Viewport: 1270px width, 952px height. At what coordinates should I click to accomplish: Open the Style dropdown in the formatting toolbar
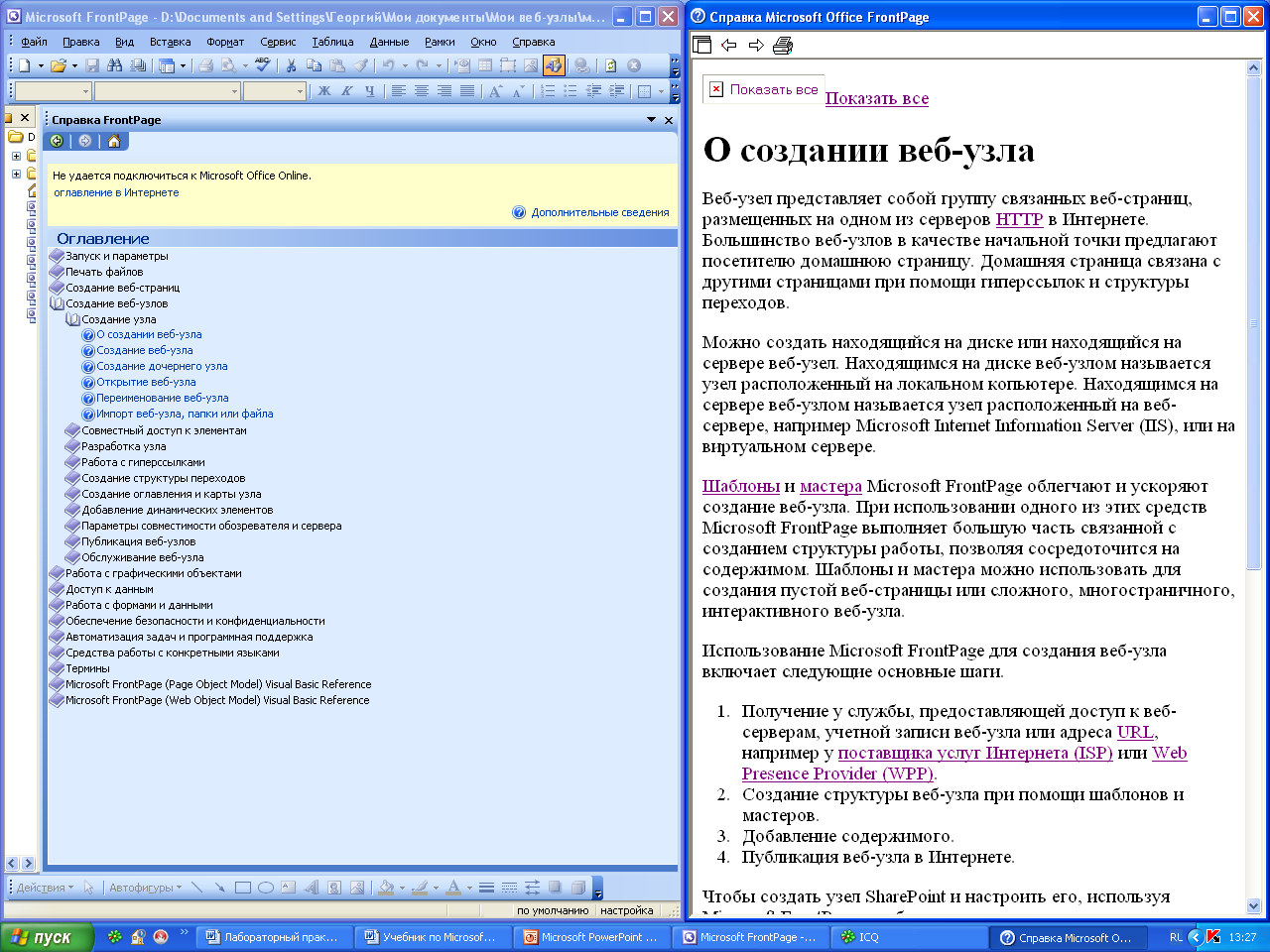tap(85, 91)
